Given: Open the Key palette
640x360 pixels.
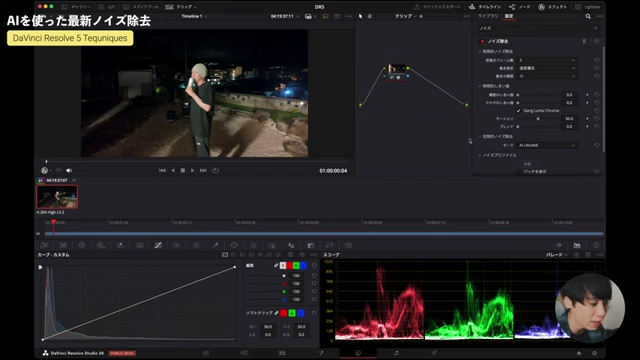Looking at the screenshot, I should click(x=311, y=245).
